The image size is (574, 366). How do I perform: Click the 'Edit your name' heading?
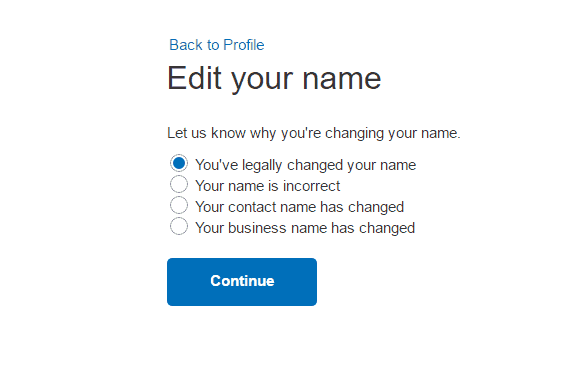[x=274, y=79]
